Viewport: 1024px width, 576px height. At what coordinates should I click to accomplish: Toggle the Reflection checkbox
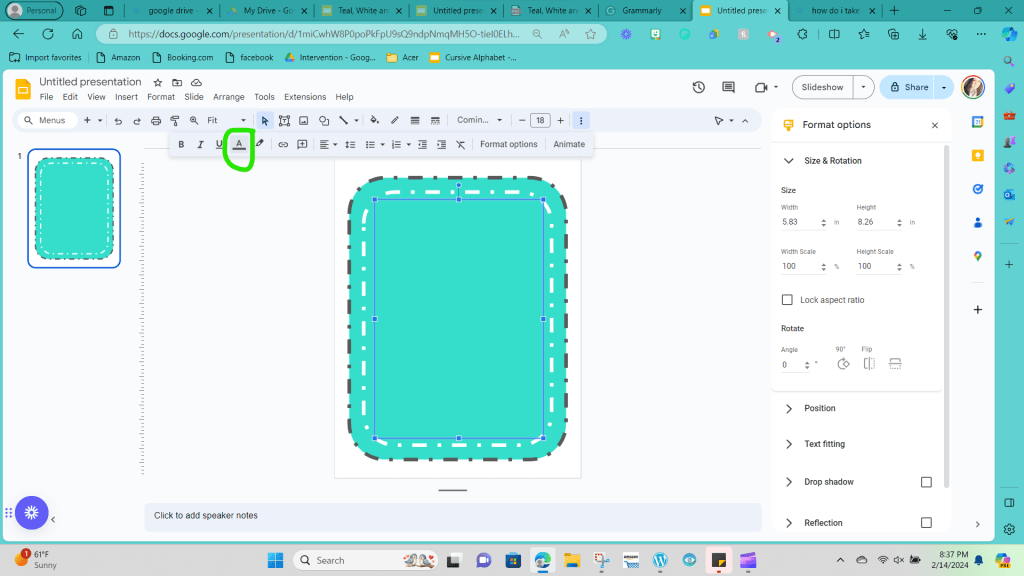pos(926,523)
